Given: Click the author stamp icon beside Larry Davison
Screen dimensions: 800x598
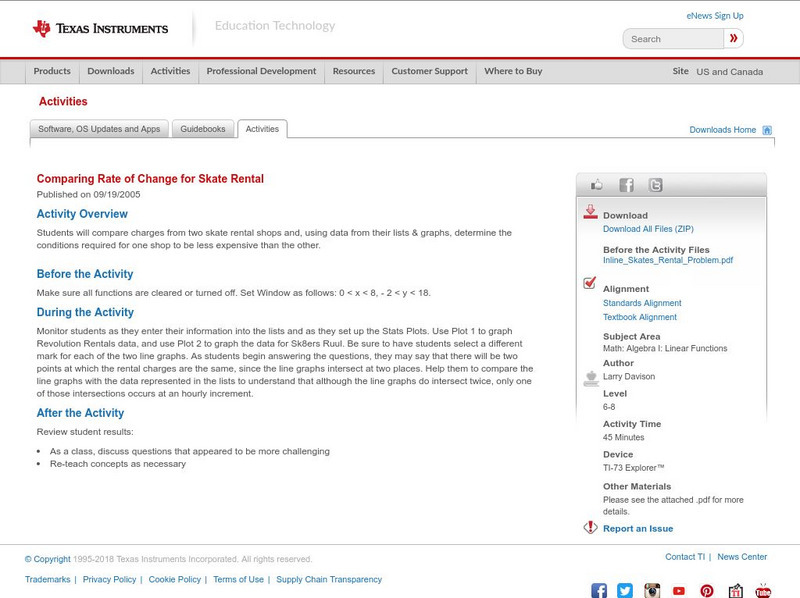Looking at the screenshot, I should pos(591,379).
